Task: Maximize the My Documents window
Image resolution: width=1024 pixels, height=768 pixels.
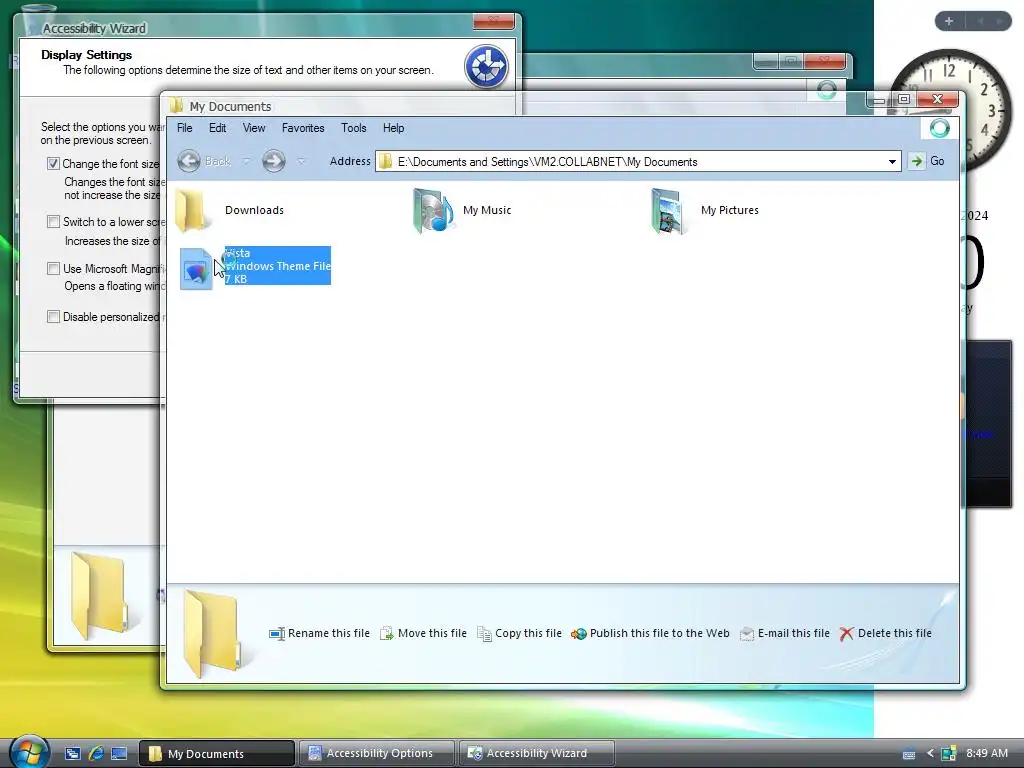Action: pos(904,99)
